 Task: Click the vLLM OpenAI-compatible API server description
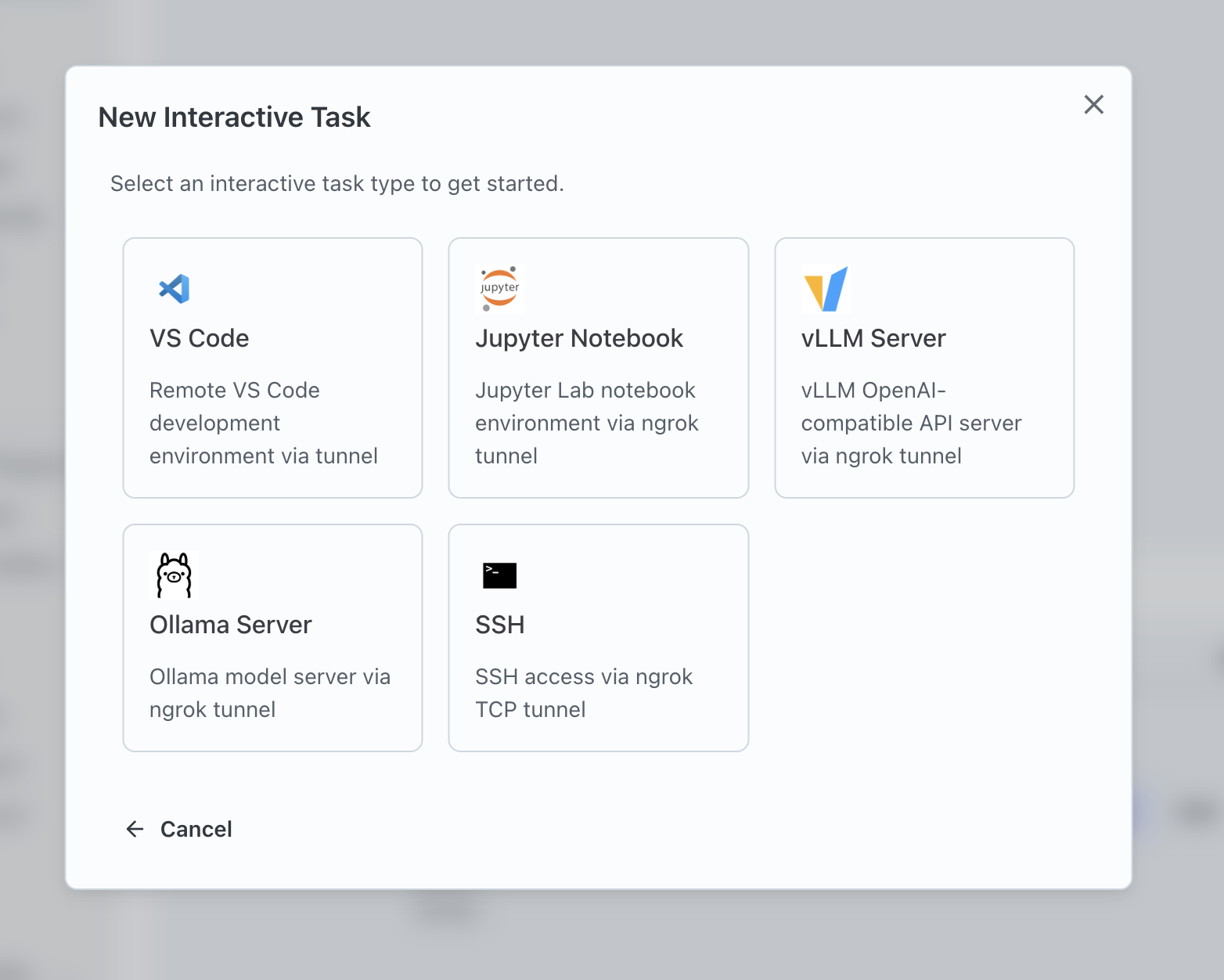911,423
